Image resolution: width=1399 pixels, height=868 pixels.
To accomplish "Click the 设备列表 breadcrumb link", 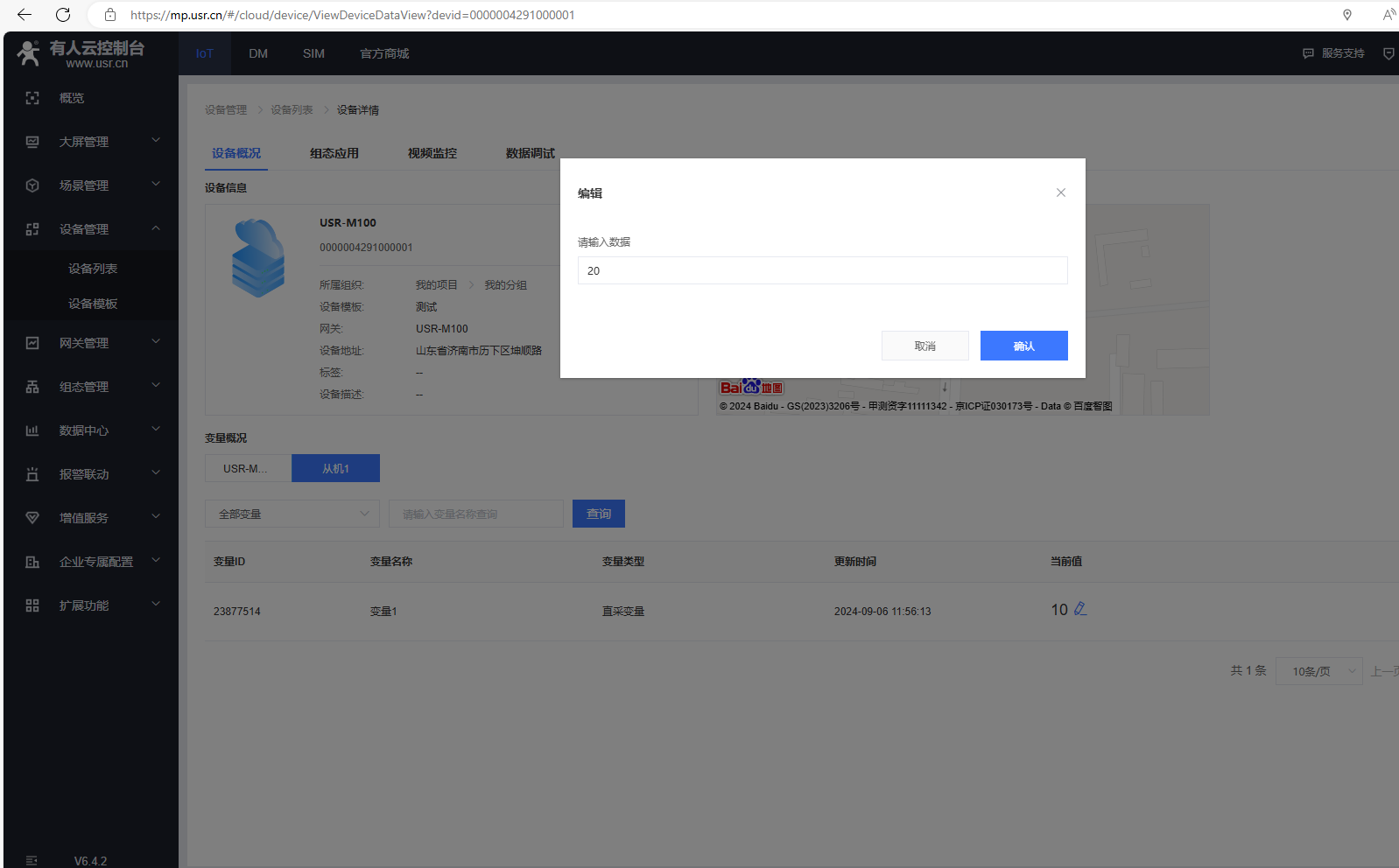I will point(292,110).
